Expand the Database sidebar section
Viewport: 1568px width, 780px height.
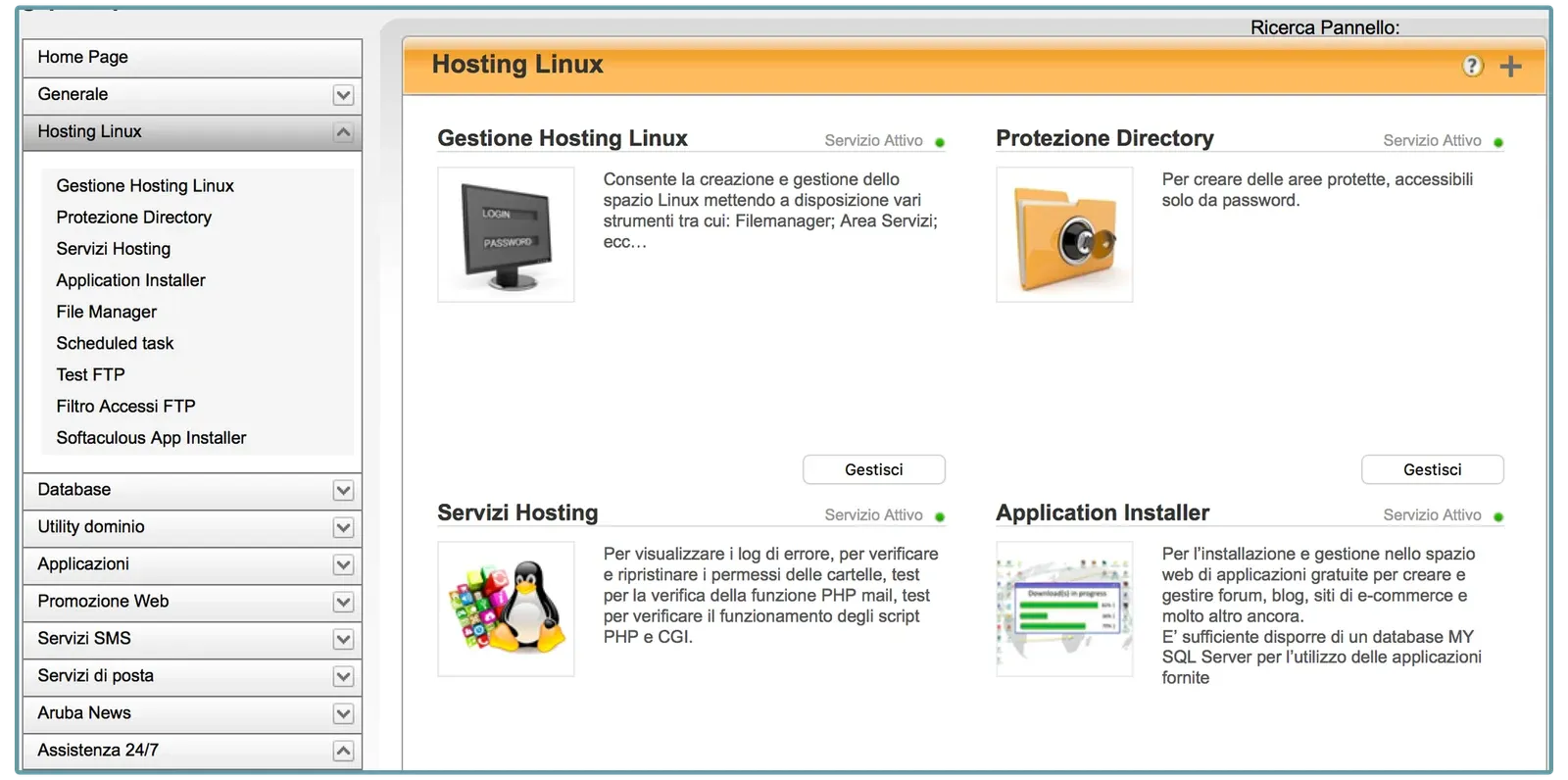[x=343, y=490]
